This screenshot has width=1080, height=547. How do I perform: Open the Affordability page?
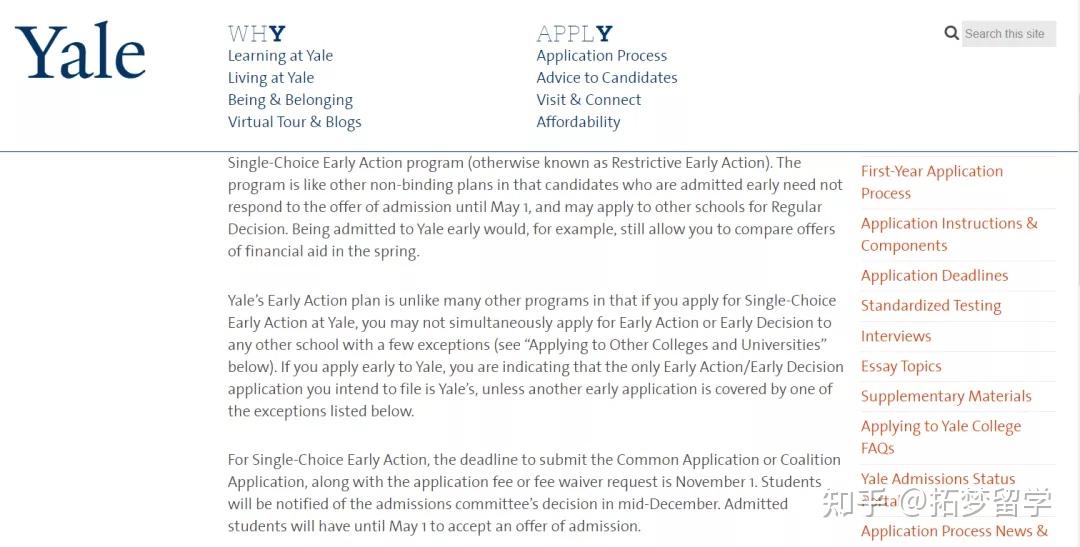coord(578,122)
